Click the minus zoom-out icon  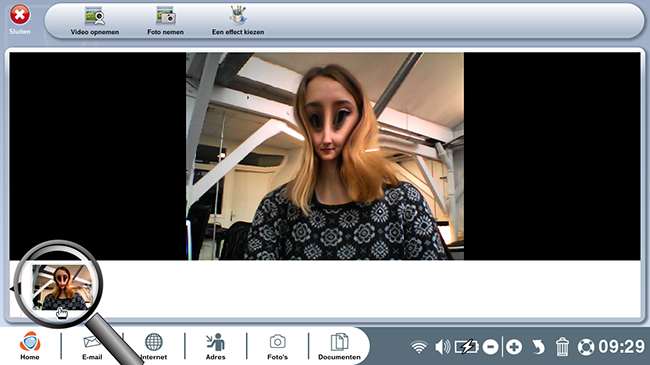490,347
